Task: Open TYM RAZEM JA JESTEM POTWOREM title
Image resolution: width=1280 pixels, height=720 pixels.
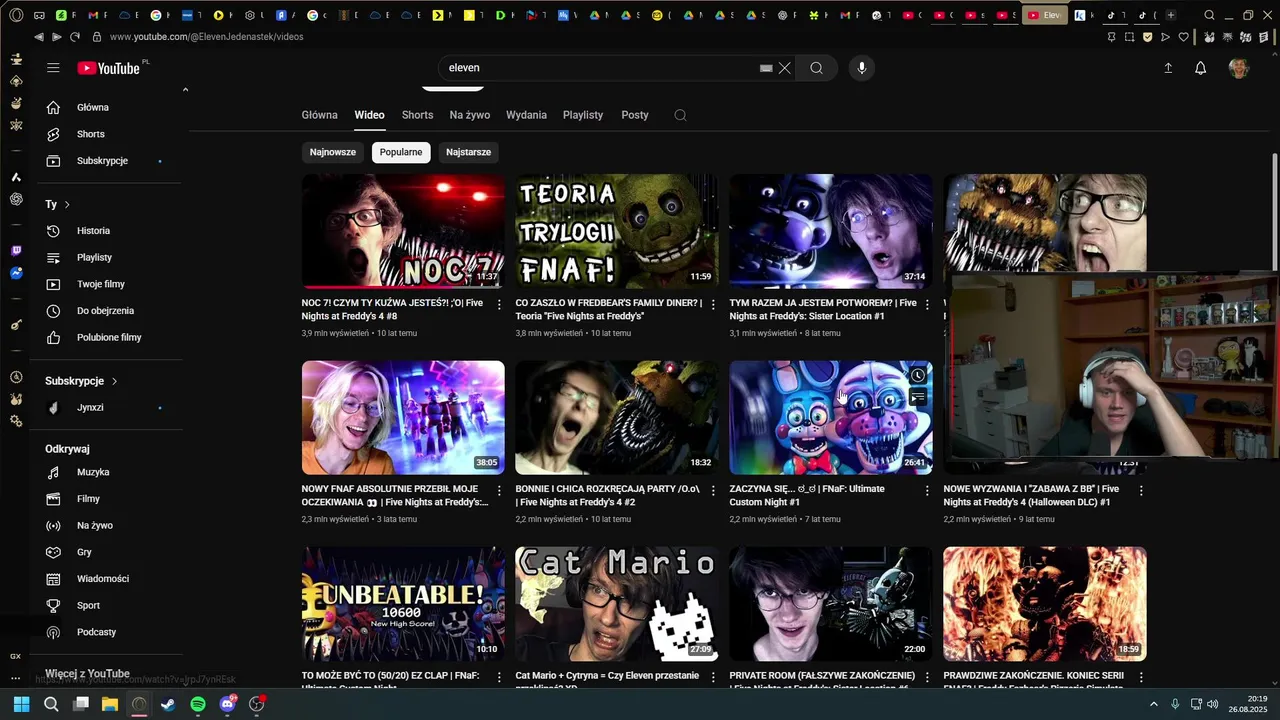Action: tap(823, 309)
